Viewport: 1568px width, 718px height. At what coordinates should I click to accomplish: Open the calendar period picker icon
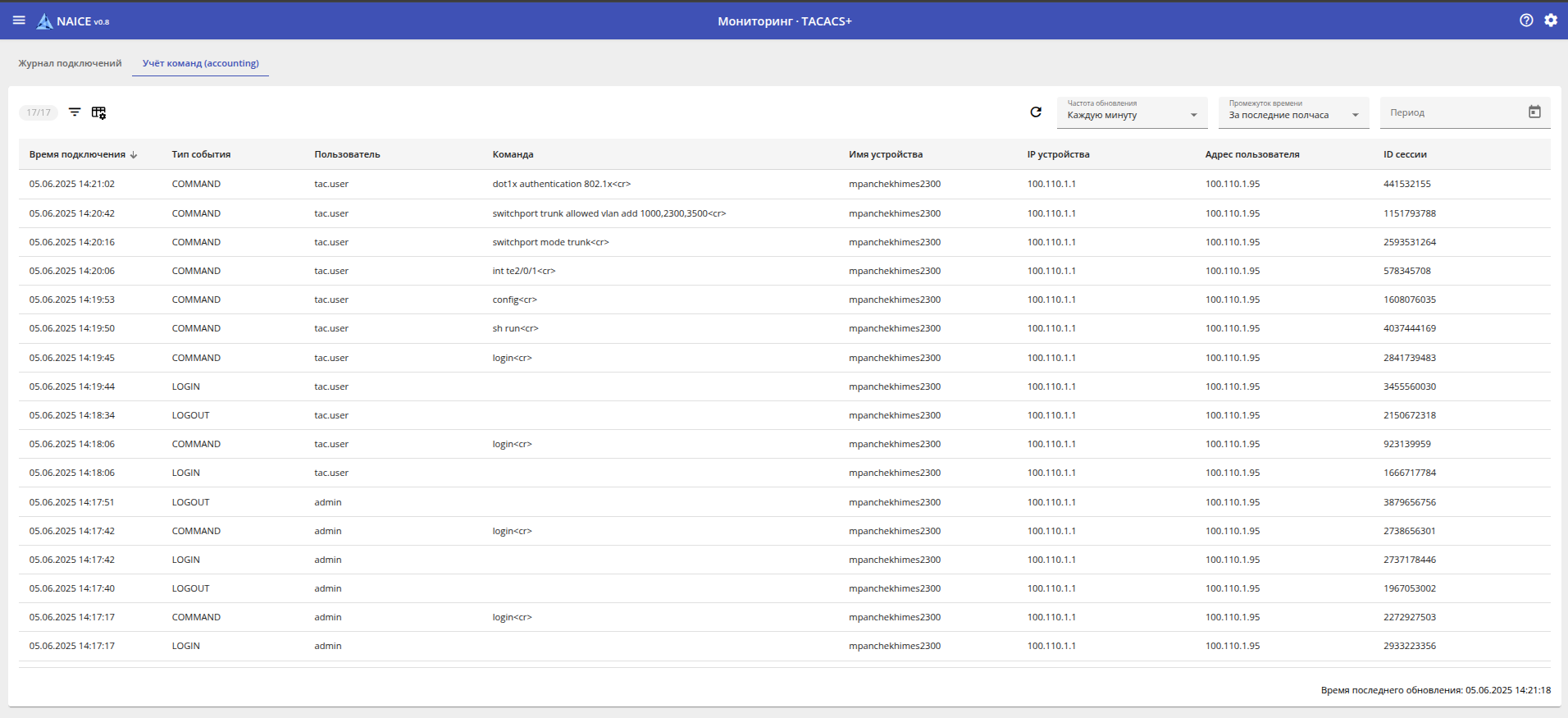point(1534,112)
